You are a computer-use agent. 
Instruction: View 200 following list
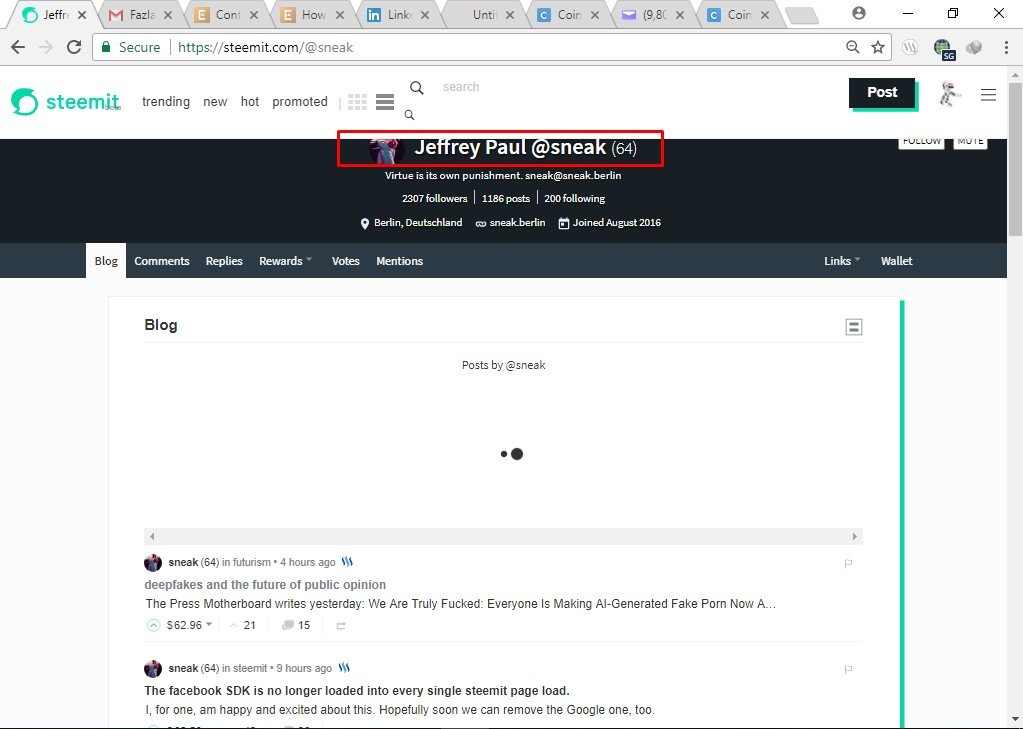575,198
